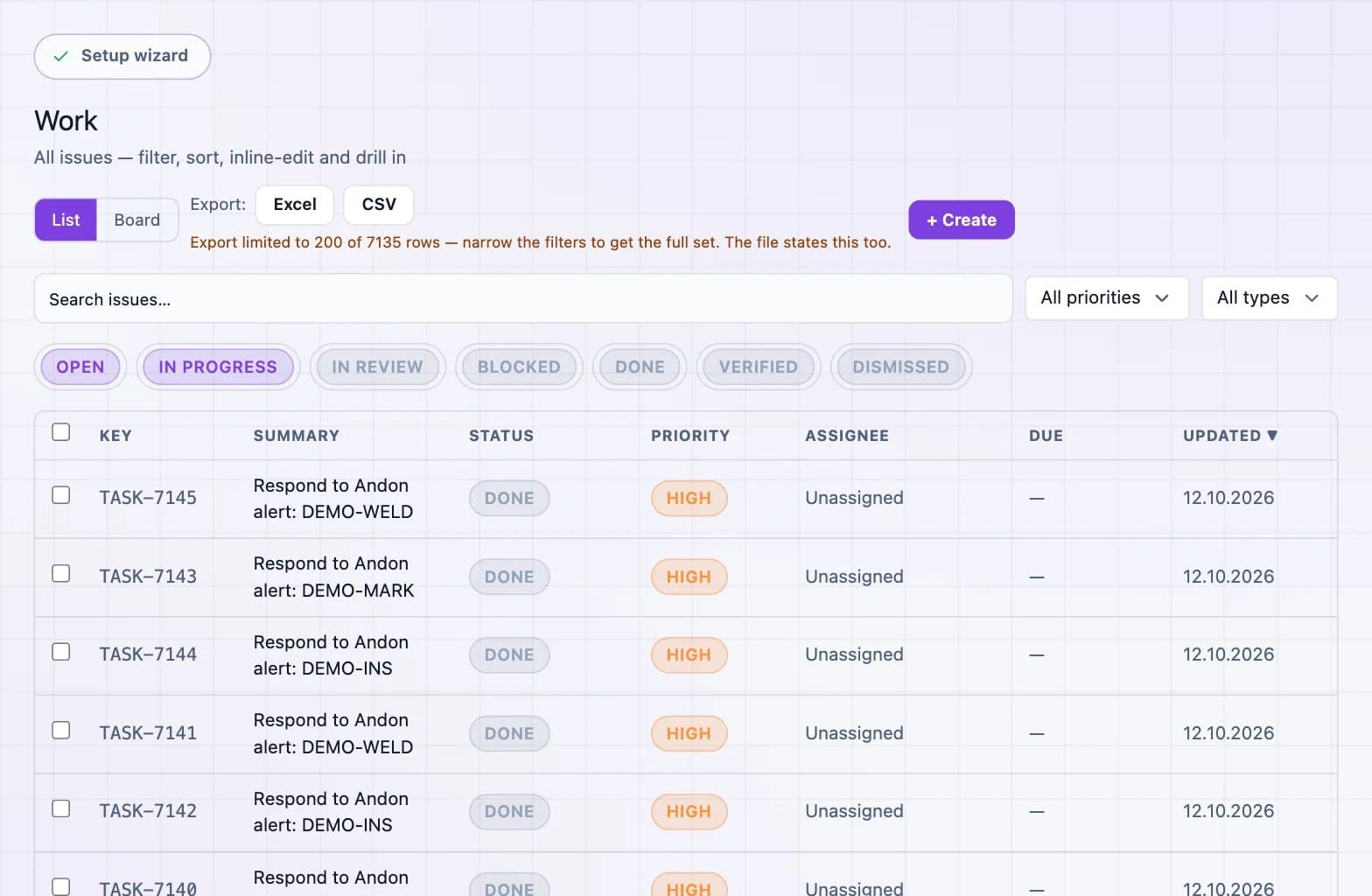Click the DONE badge in TASK-7142 row
The image size is (1372, 896).
coord(509,811)
